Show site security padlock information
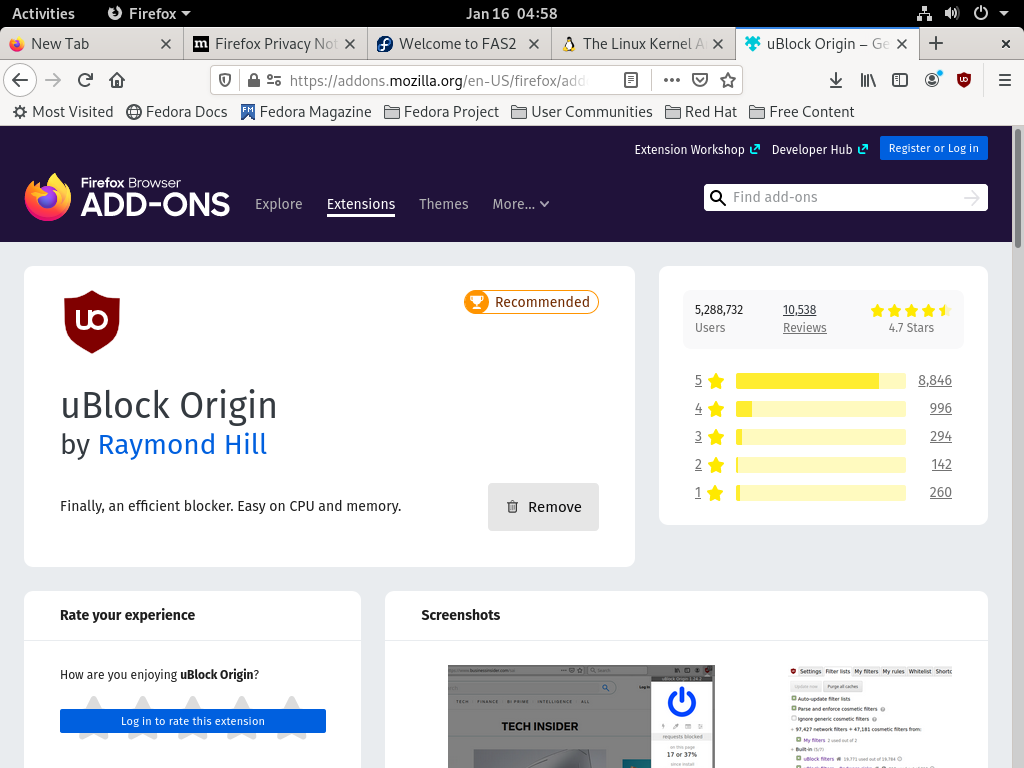The height and width of the screenshot is (768, 1024). (x=253, y=80)
